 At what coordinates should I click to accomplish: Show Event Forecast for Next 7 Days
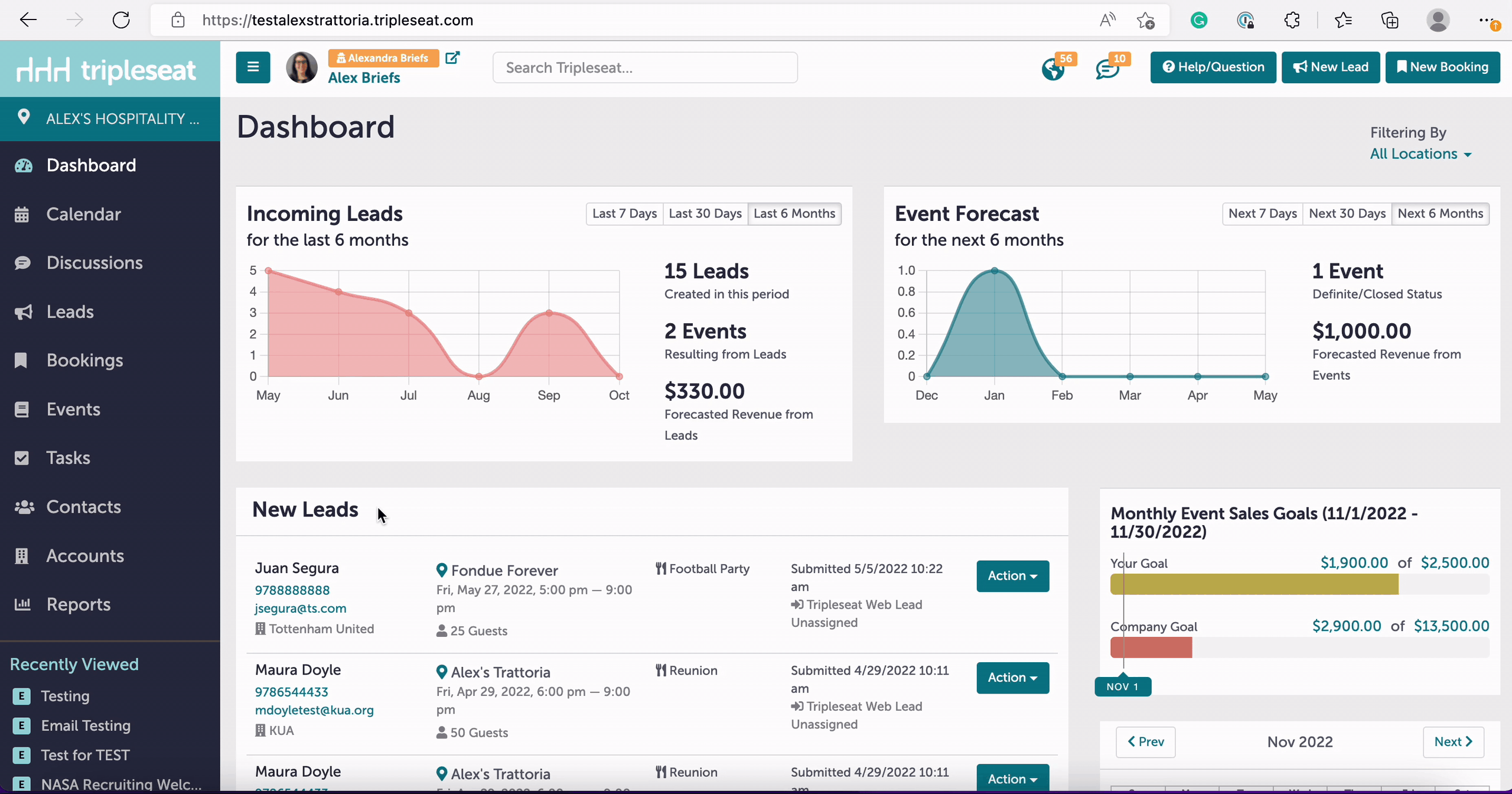pos(1262,213)
